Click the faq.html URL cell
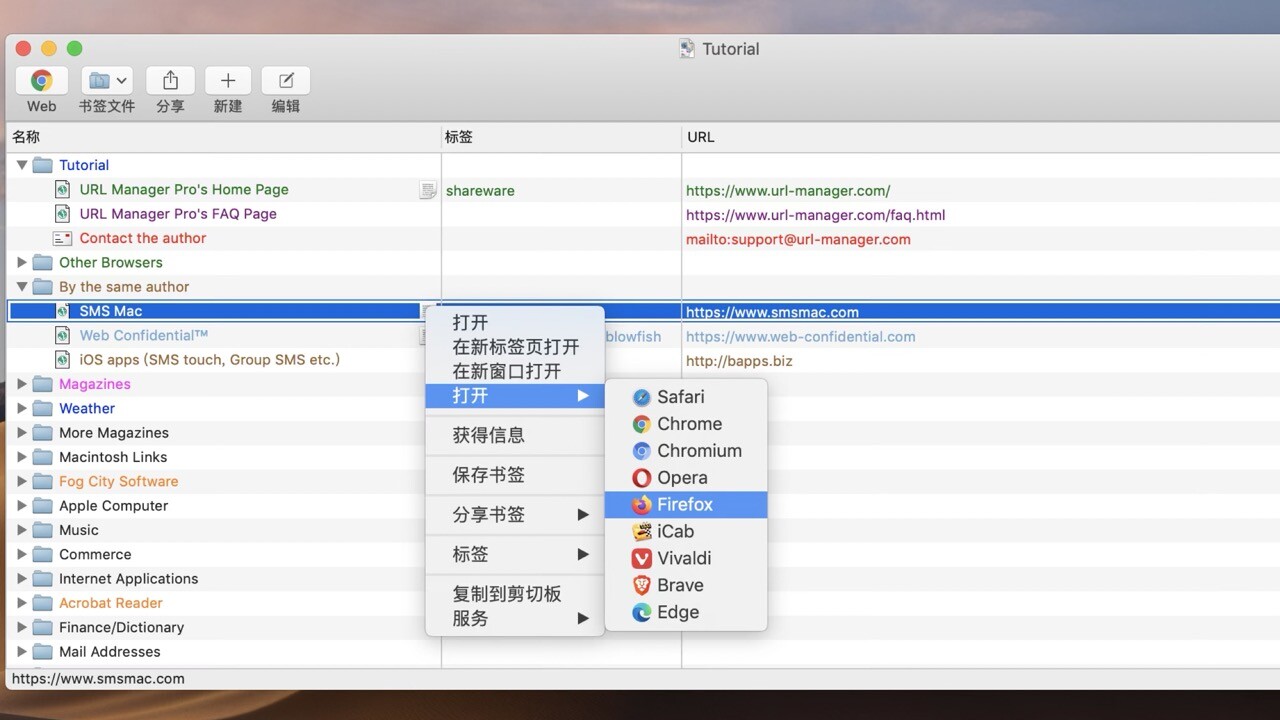Screen dimensions: 1280x720 click(815, 215)
